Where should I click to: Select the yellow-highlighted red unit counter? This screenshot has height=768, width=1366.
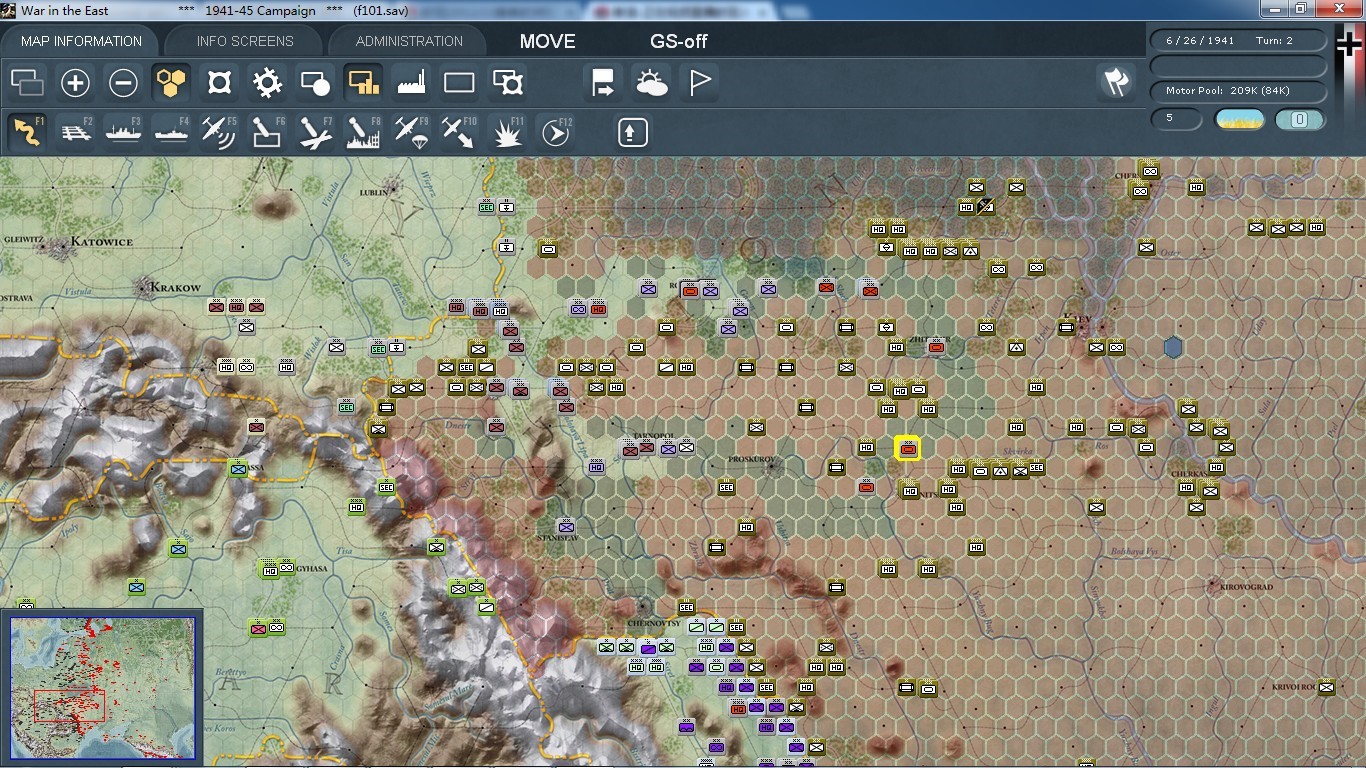point(908,449)
